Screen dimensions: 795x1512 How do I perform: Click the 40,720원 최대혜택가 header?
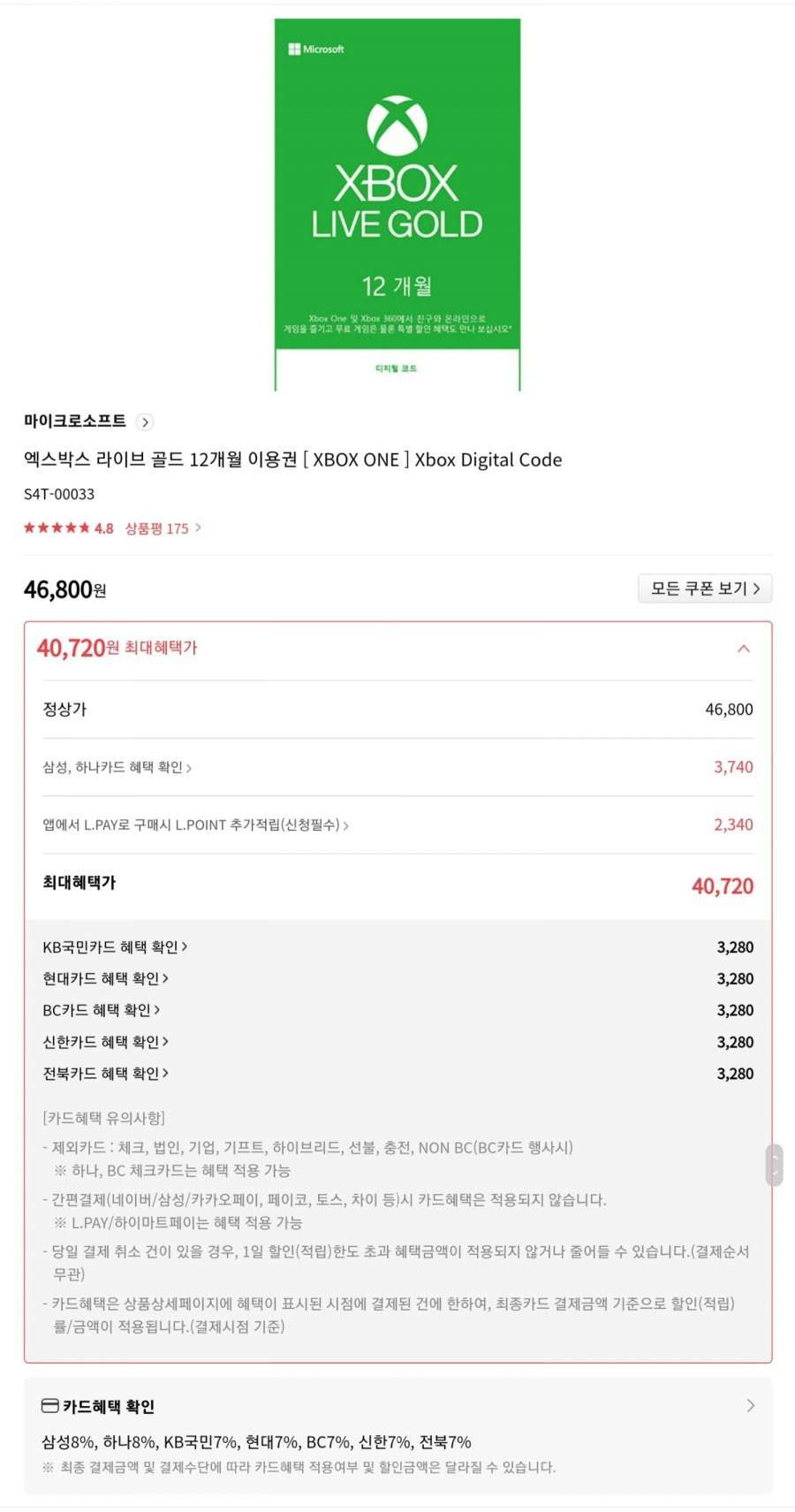(117, 649)
